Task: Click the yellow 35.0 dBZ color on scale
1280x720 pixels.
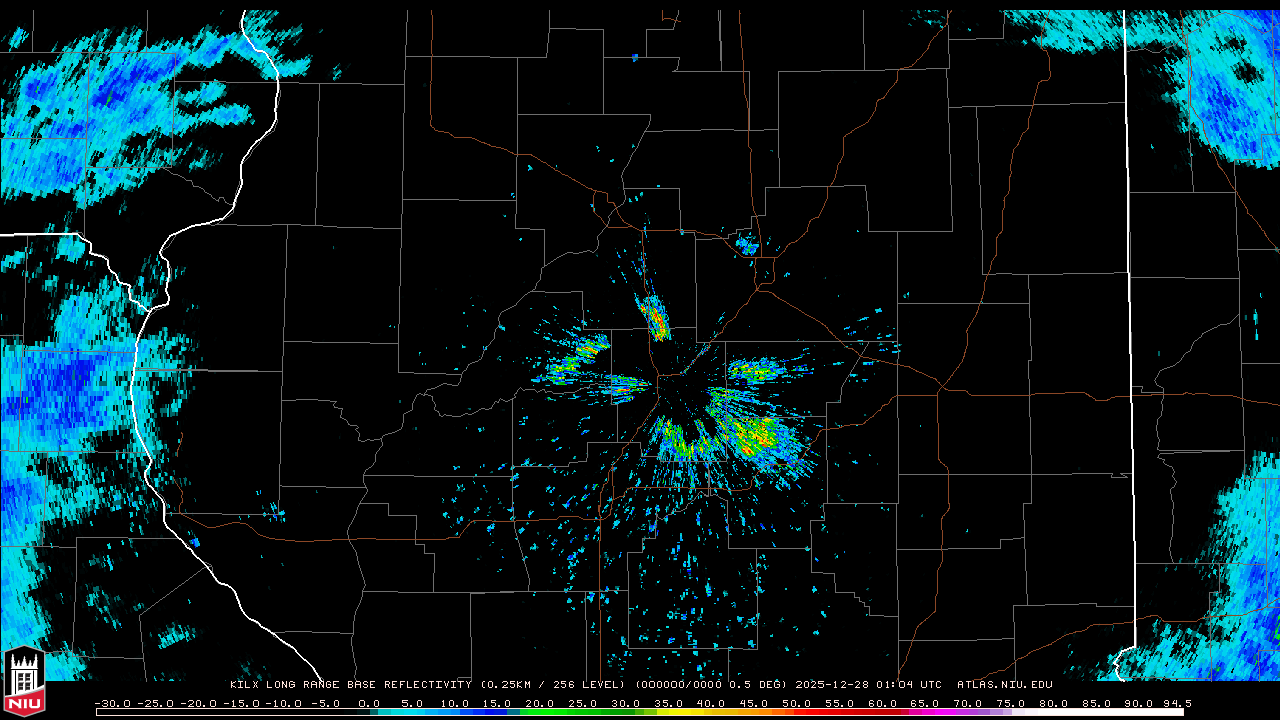Action: (668, 712)
